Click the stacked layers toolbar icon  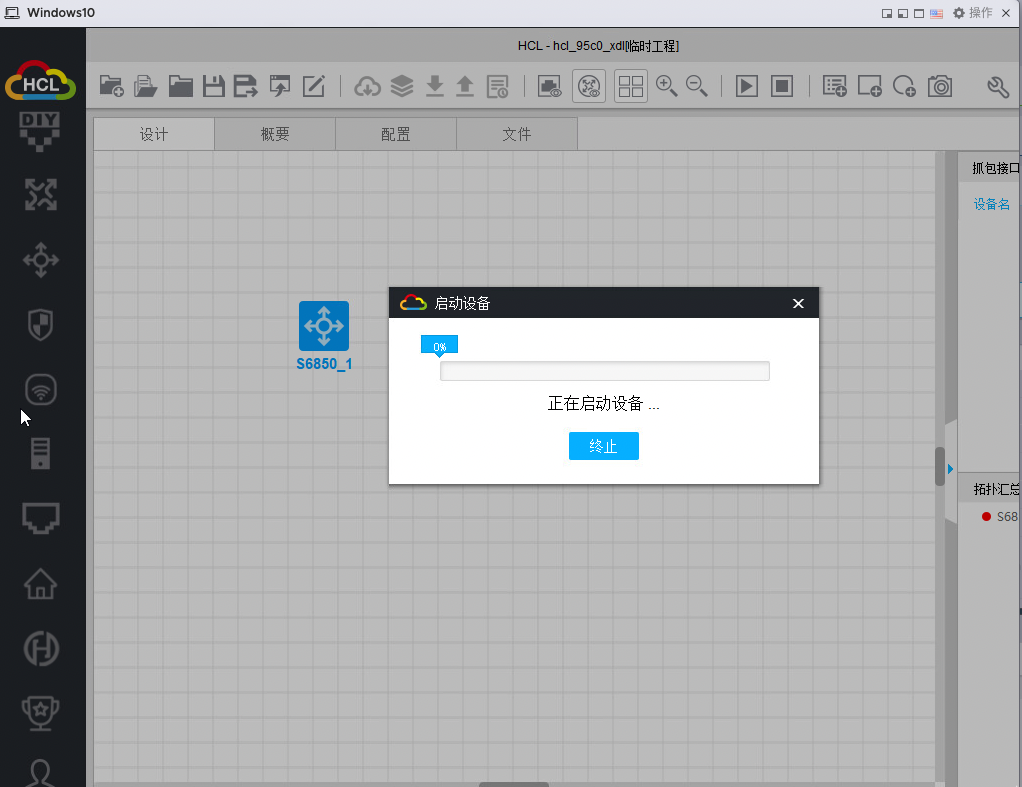pos(402,86)
